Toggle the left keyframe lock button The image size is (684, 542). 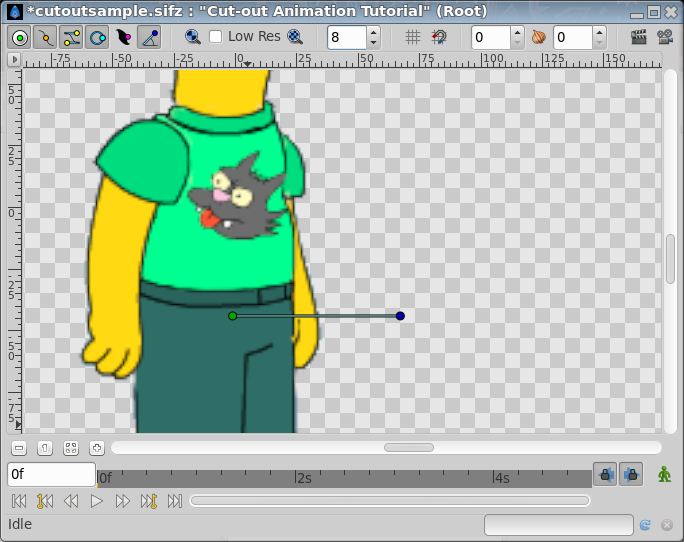point(605,474)
